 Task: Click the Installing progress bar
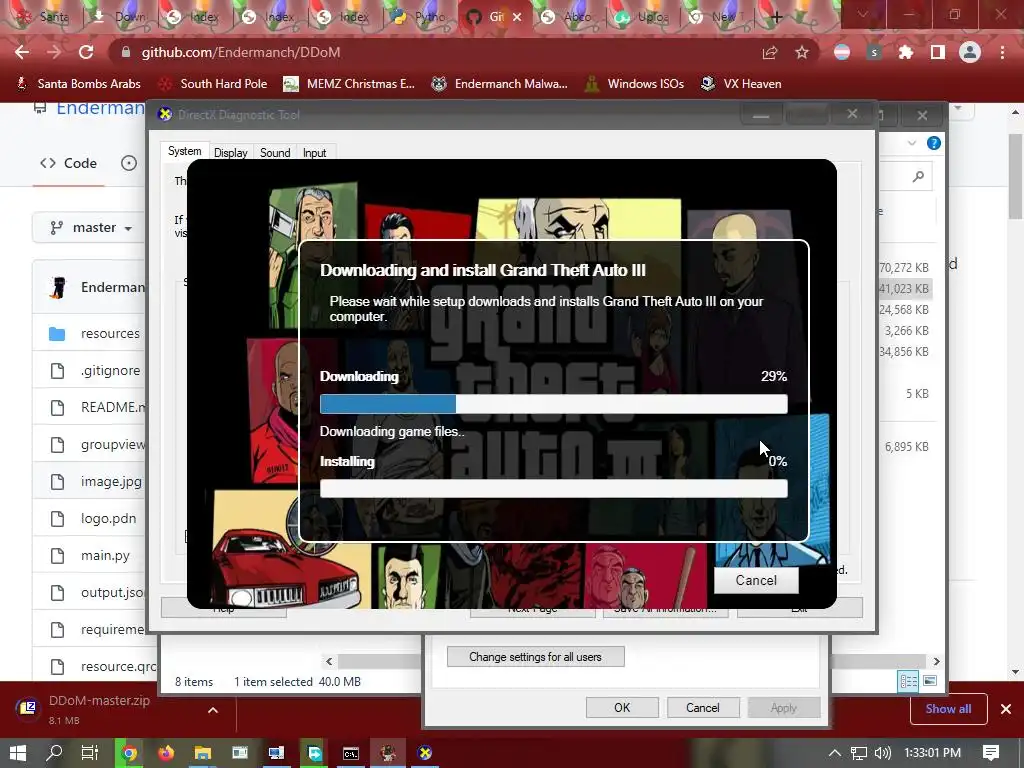click(x=554, y=488)
